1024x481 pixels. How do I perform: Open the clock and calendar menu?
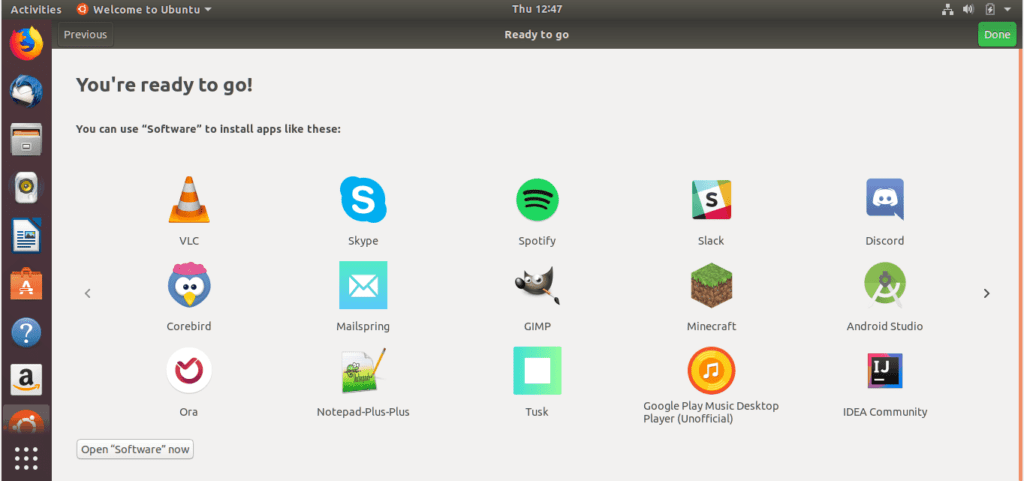pyautogui.click(x=536, y=9)
